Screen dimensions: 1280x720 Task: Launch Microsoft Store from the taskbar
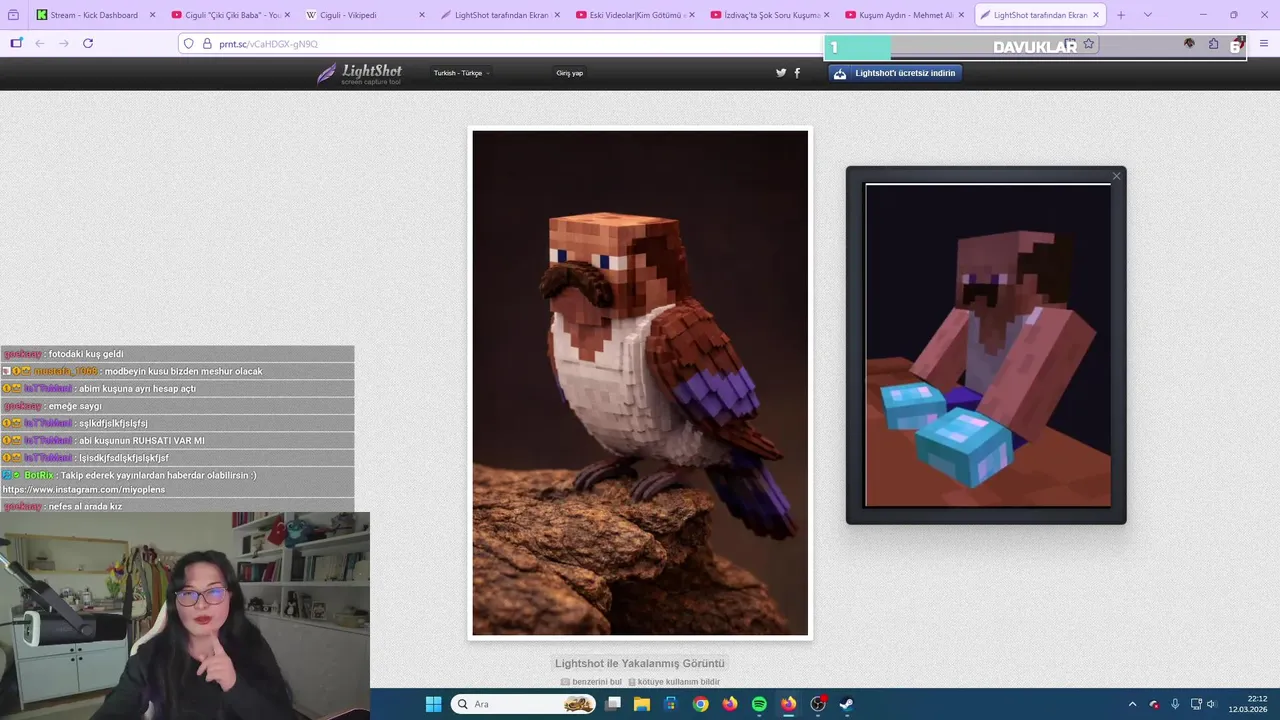(x=671, y=704)
